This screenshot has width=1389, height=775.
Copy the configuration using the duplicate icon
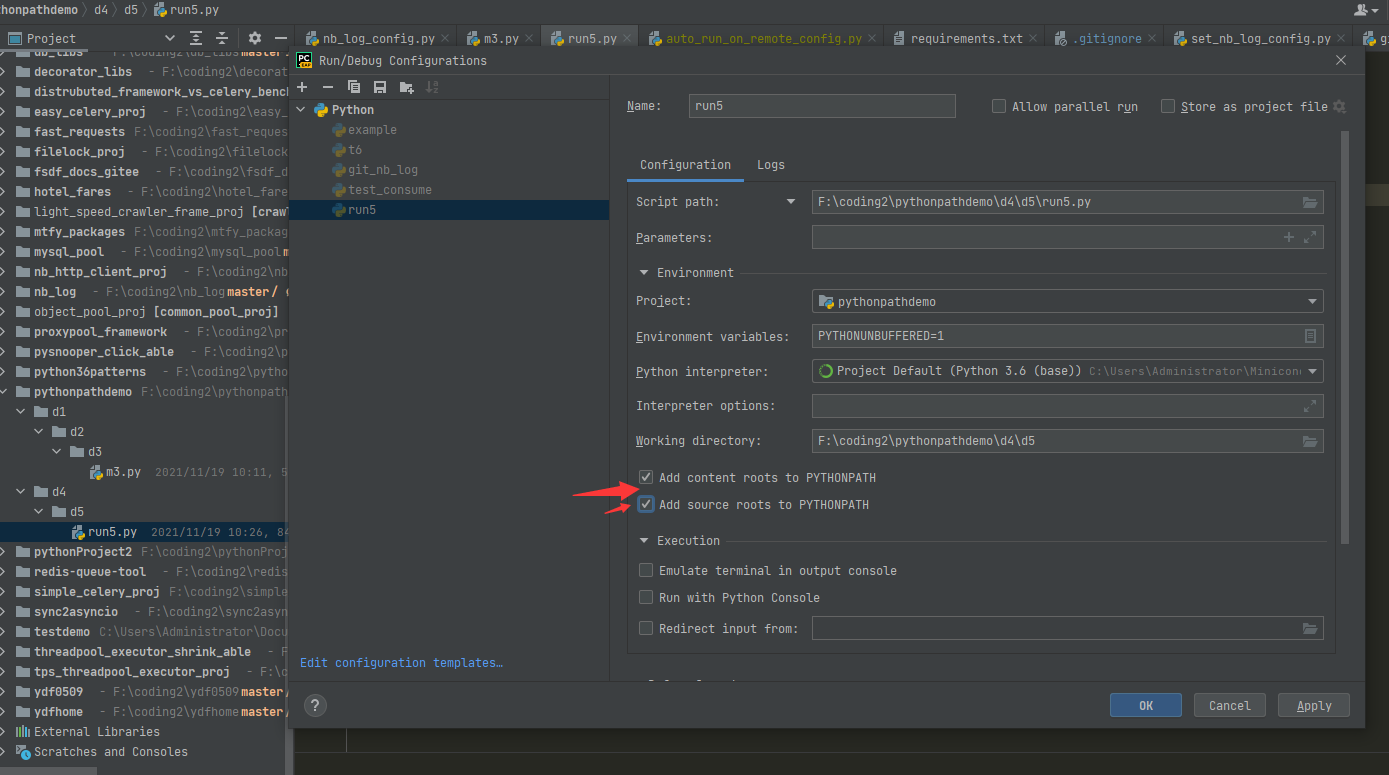pyautogui.click(x=353, y=87)
